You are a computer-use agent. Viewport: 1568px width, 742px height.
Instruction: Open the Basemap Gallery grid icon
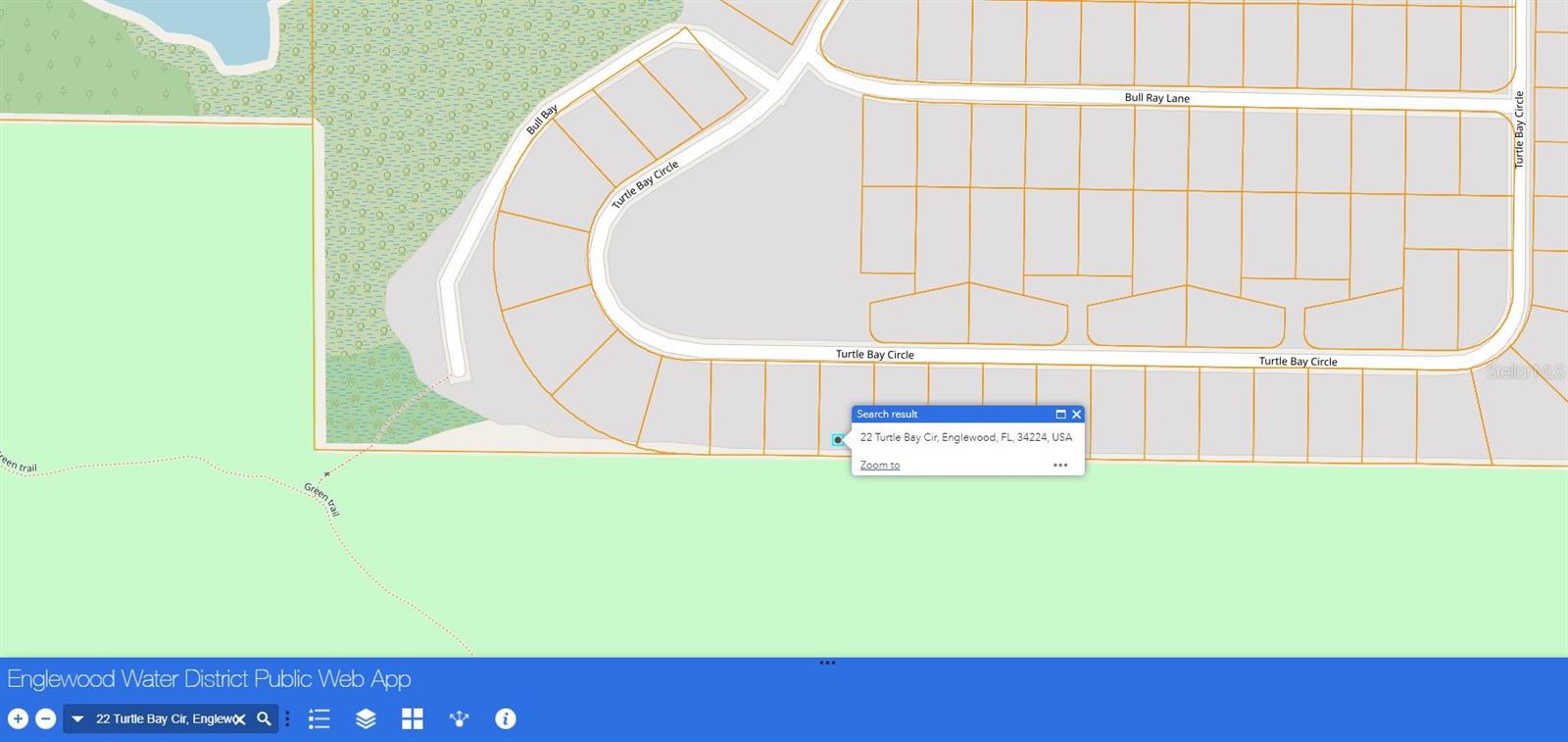413,718
